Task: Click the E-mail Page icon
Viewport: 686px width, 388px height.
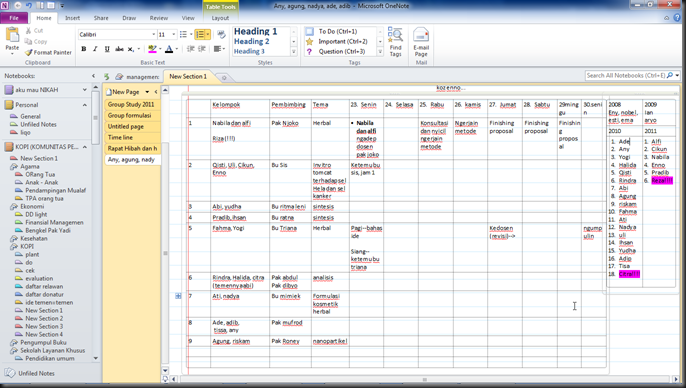Action: pos(421,42)
